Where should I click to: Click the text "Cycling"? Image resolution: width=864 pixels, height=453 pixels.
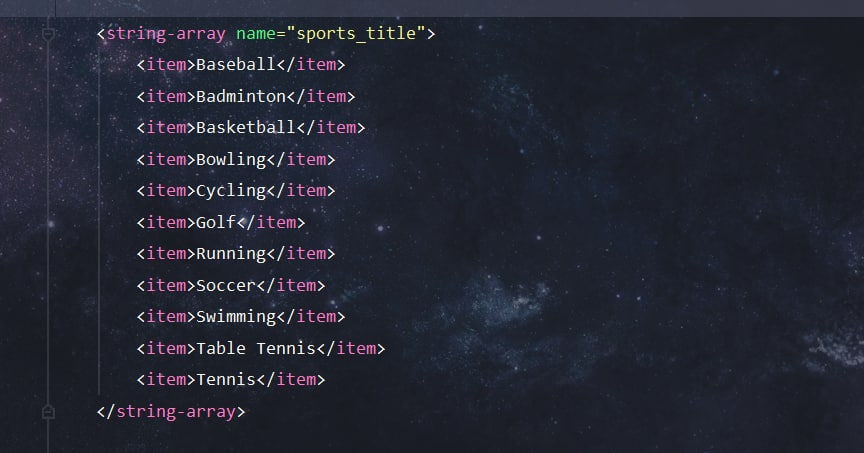(231, 191)
